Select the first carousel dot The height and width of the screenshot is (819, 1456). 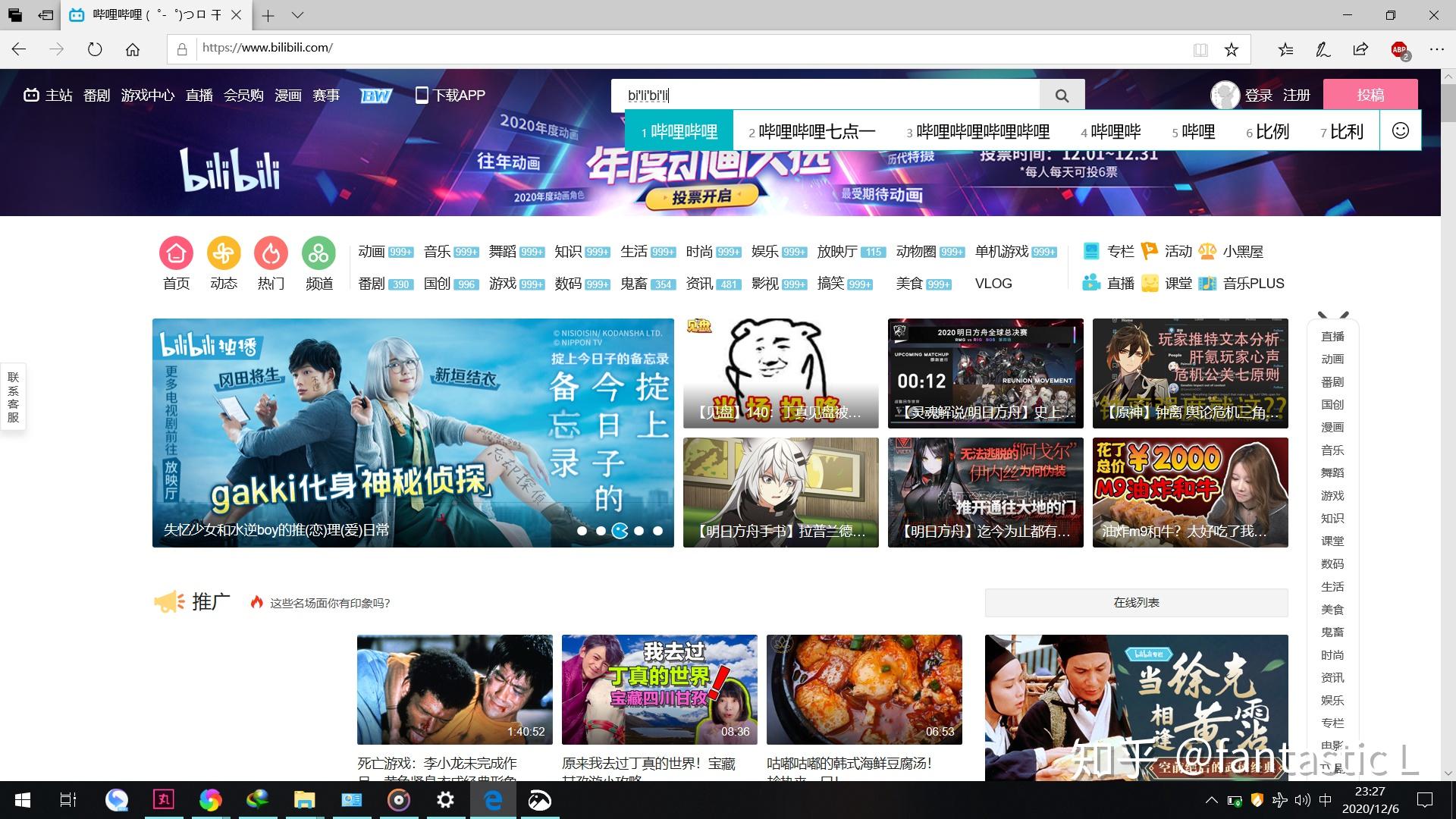(x=582, y=531)
